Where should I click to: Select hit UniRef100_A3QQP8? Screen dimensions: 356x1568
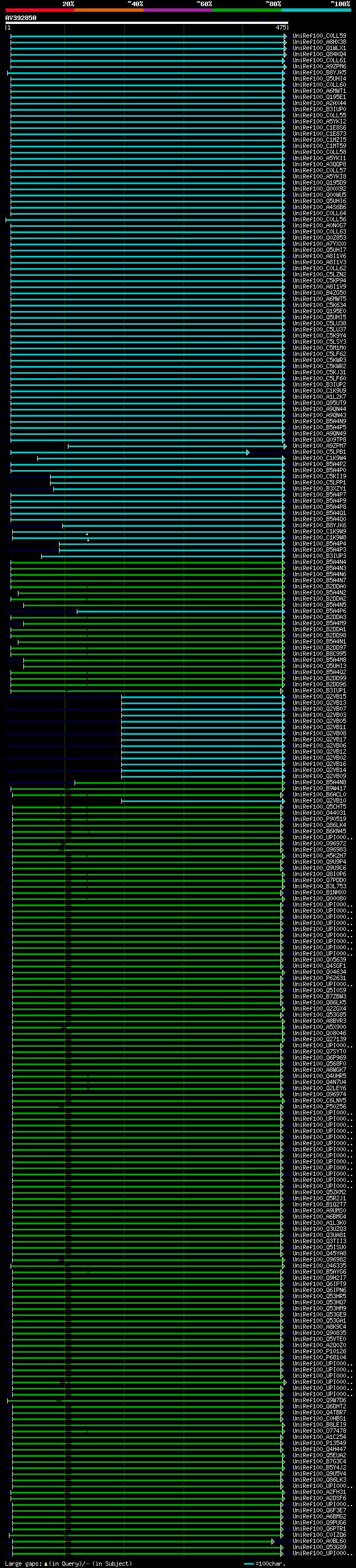[319, 164]
